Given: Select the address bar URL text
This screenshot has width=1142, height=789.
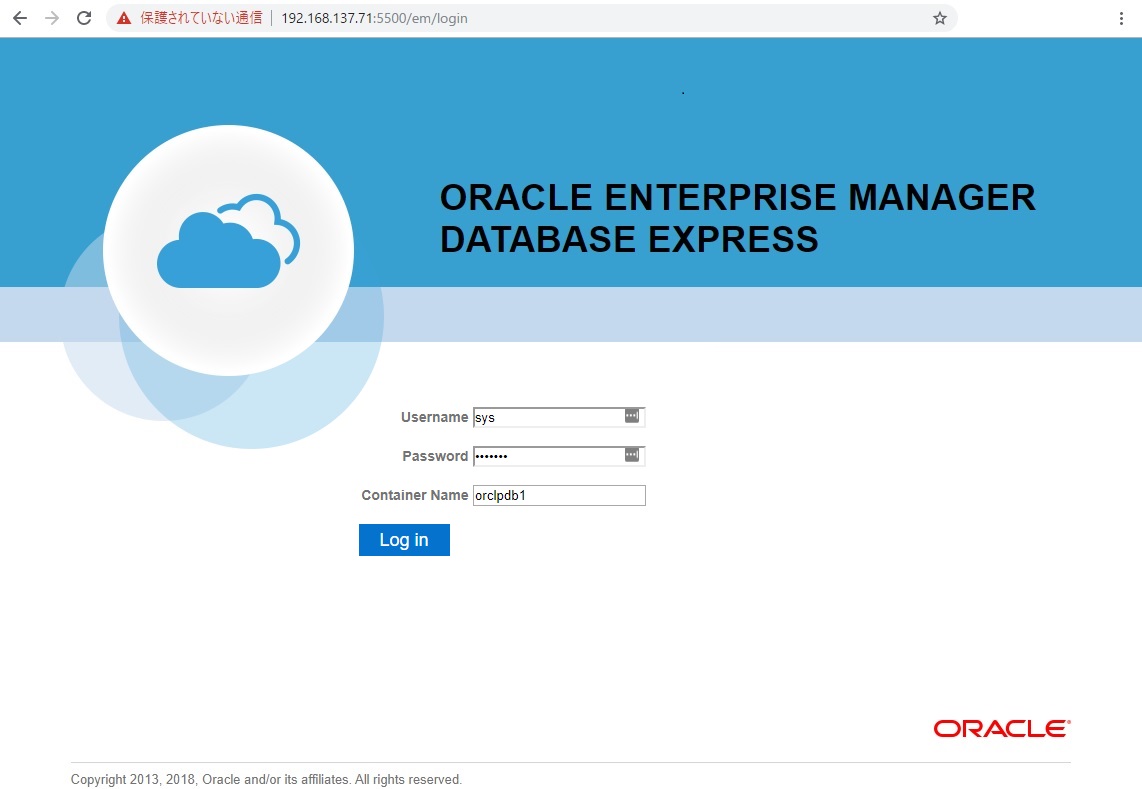Looking at the screenshot, I should tap(373, 17).
